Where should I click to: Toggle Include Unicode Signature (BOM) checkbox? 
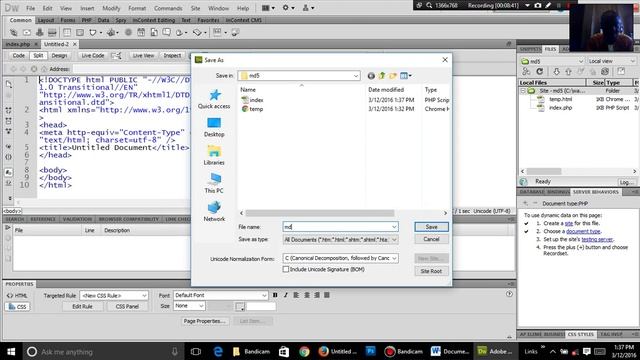click(286, 269)
